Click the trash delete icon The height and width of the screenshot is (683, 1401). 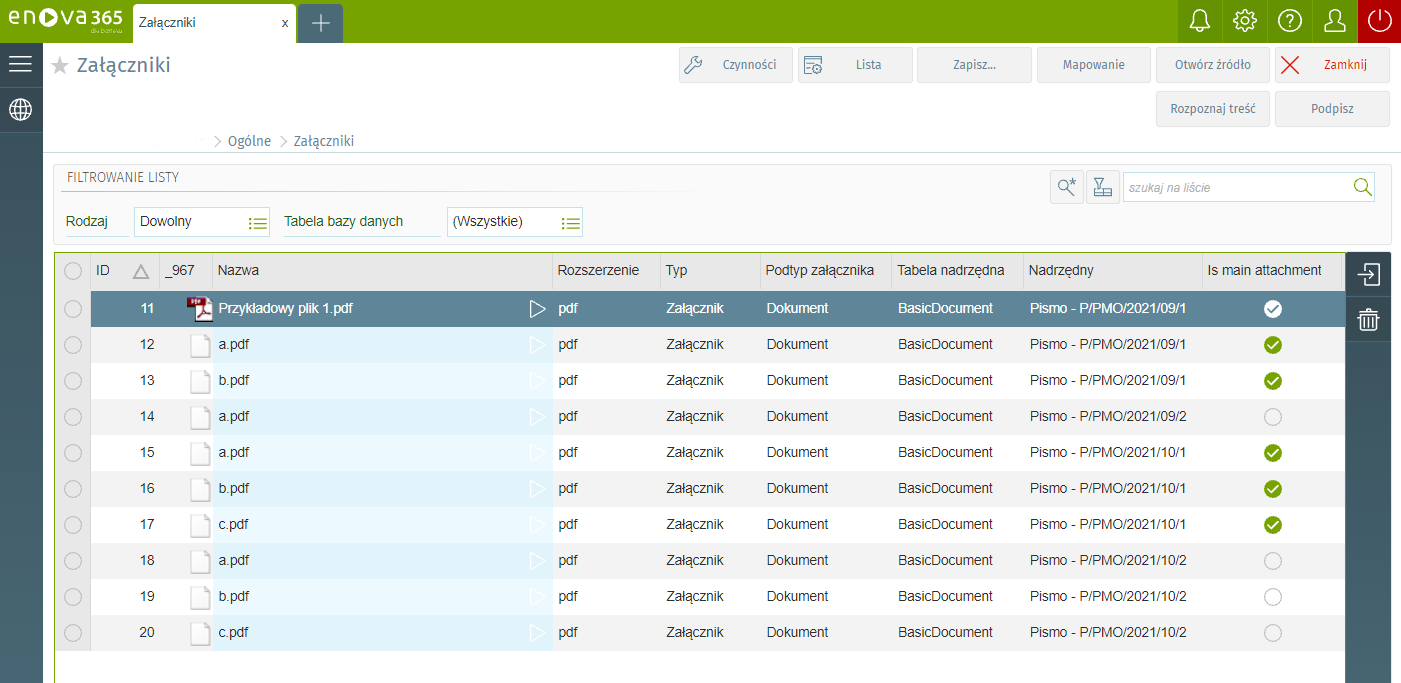pyautogui.click(x=1368, y=320)
